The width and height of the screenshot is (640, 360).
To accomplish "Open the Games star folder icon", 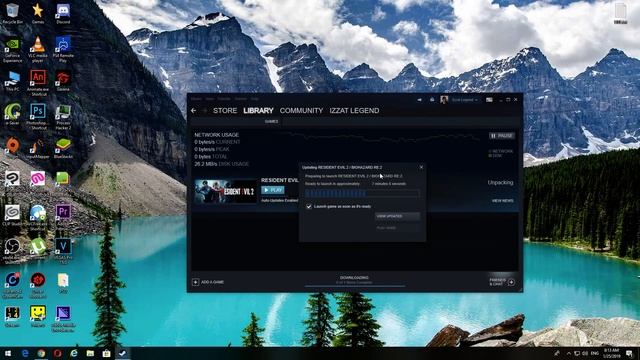I will click(x=38, y=13).
